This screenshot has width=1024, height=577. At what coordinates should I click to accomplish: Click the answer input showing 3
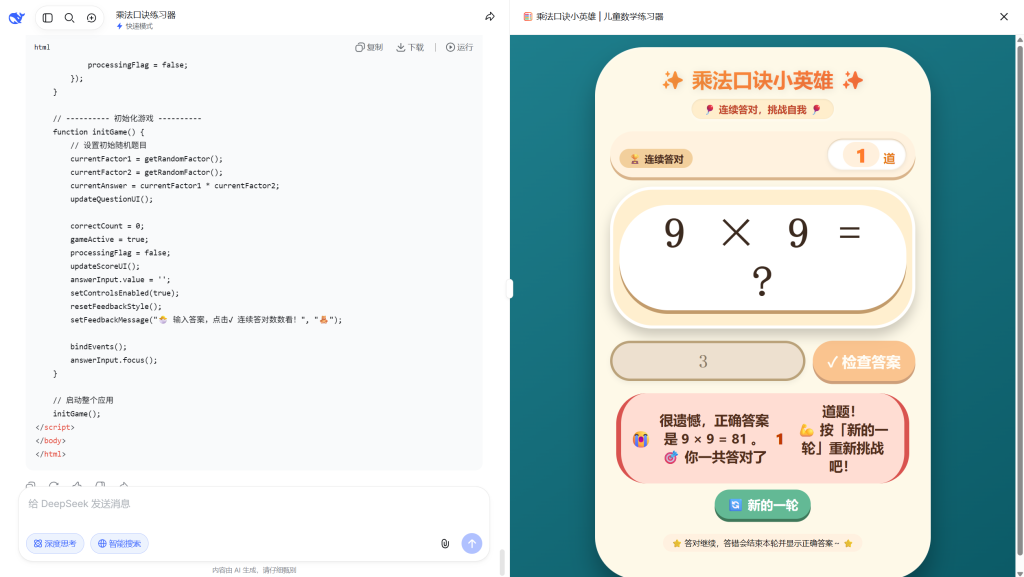[x=707, y=361]
